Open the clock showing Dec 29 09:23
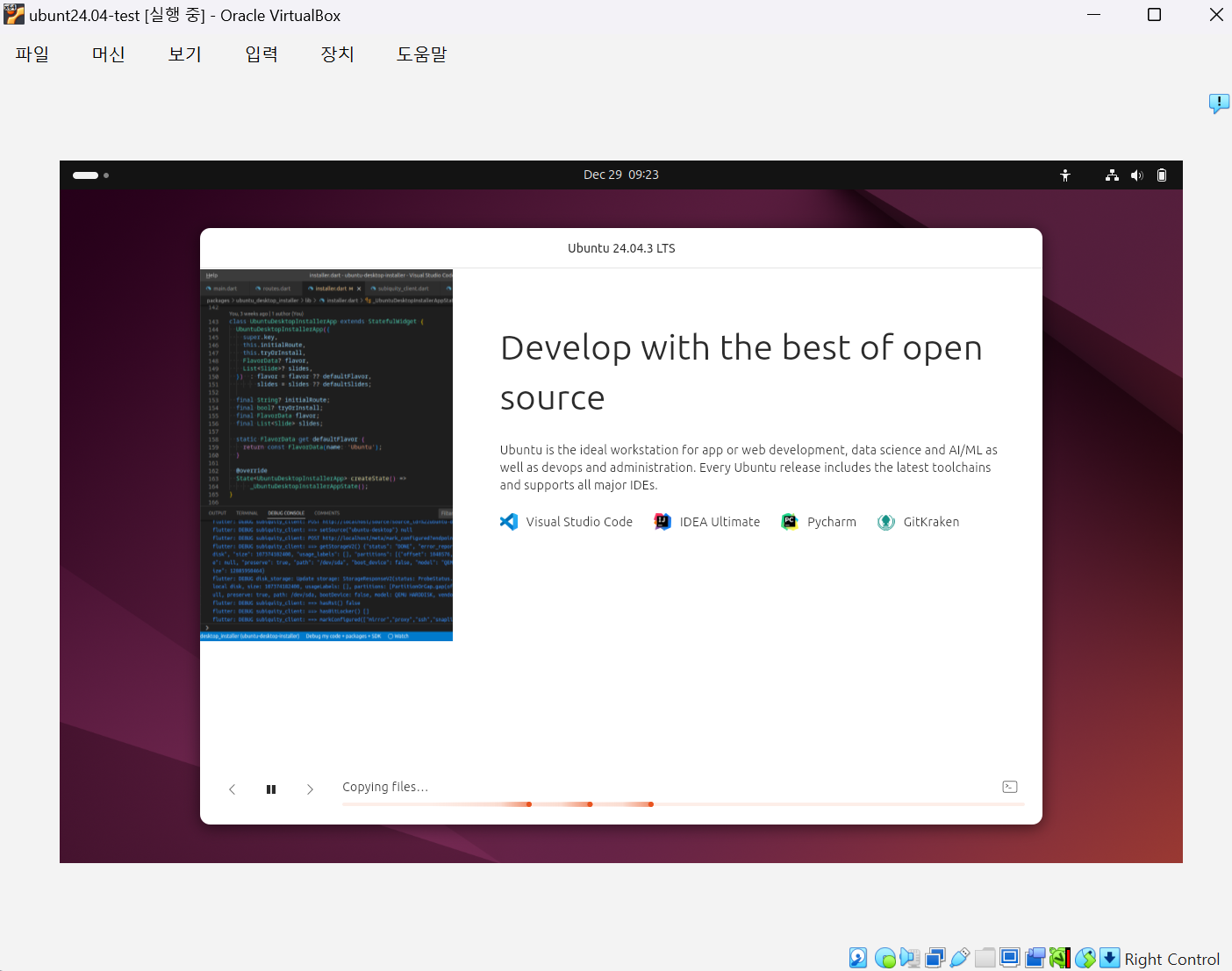 (x=621, y=175)
